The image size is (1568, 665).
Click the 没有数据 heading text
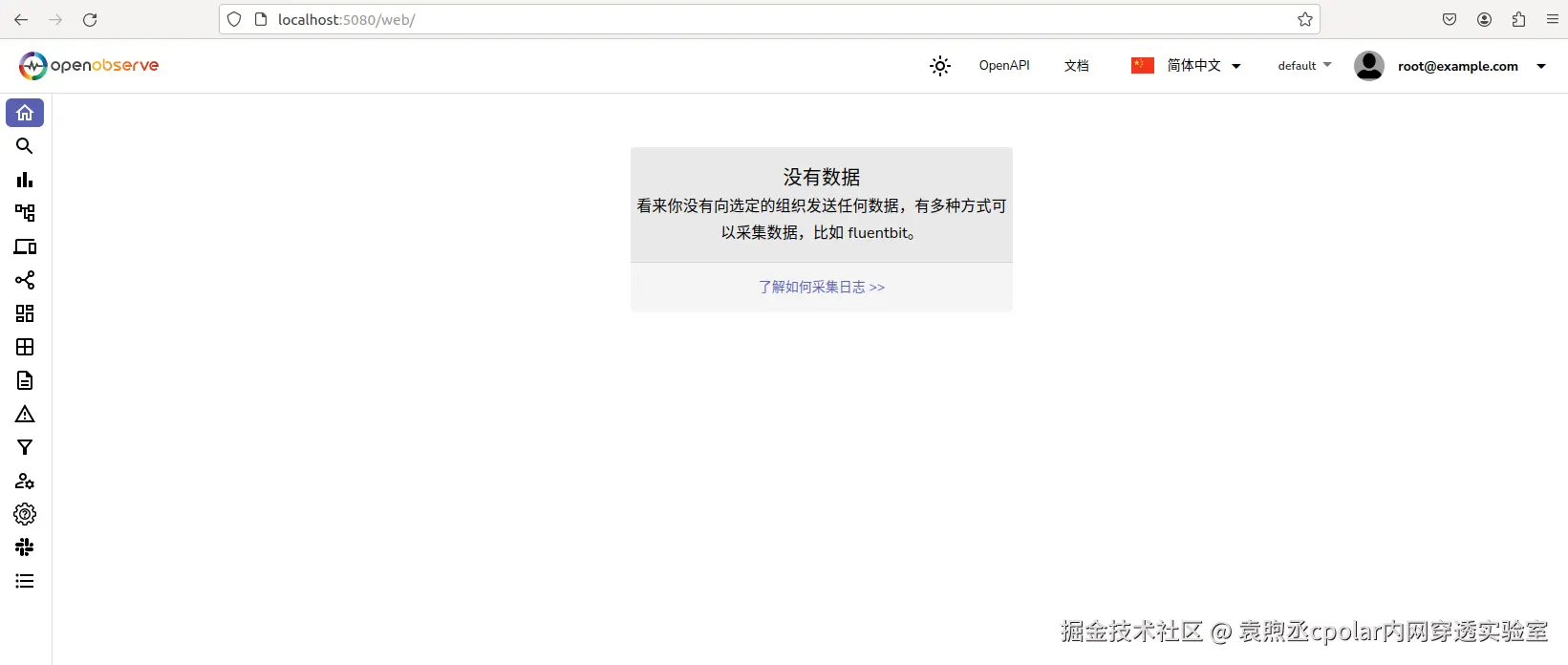pyautogui.click(x=822, y=177)
